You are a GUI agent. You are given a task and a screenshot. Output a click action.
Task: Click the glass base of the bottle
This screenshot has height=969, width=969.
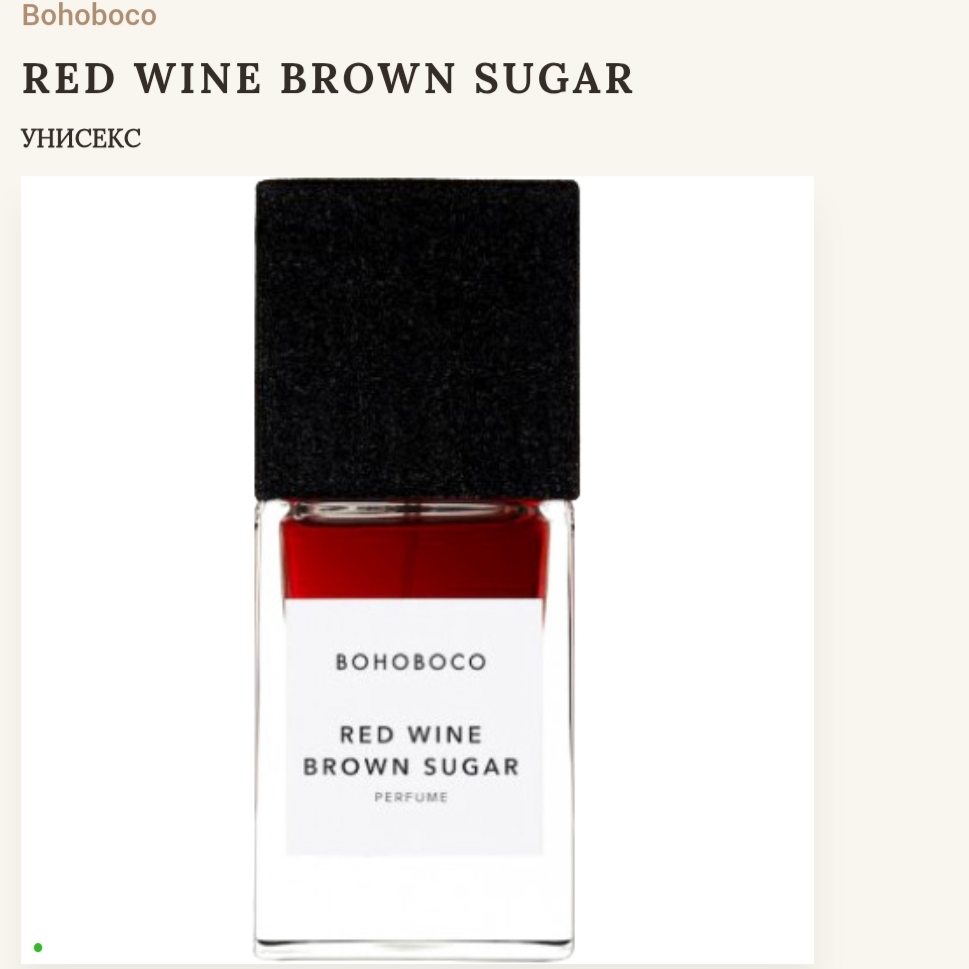[x=414, y=908]
